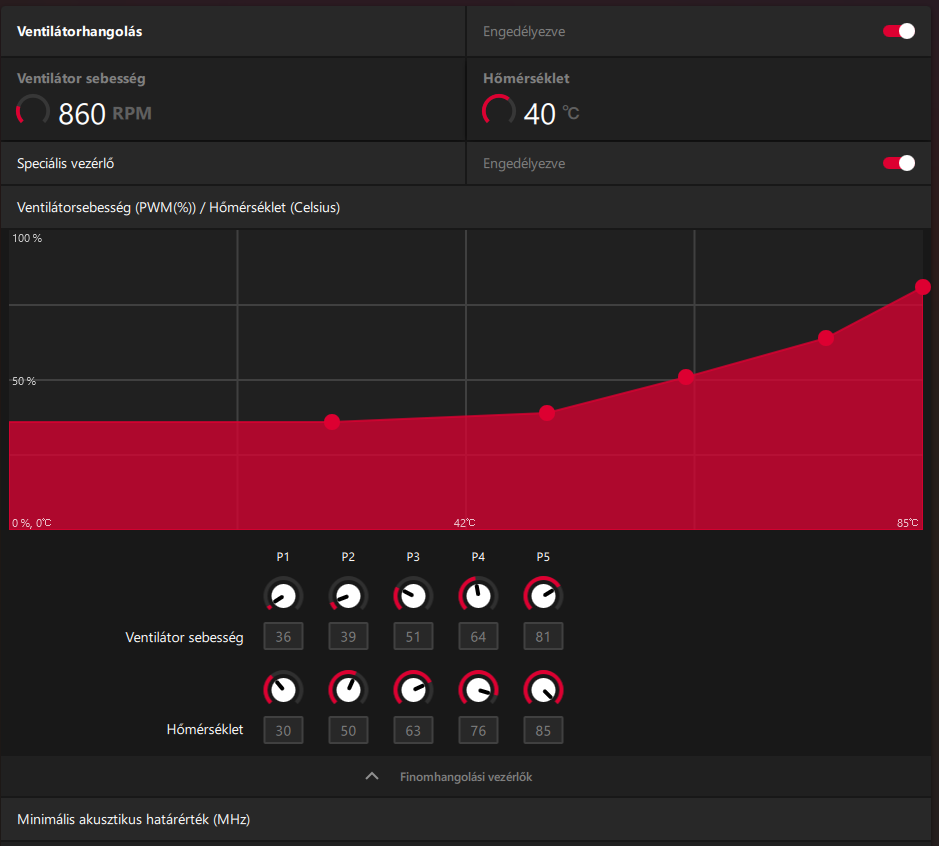
Task: Adjust the P4 temperature dial
Action: point(478,689)
